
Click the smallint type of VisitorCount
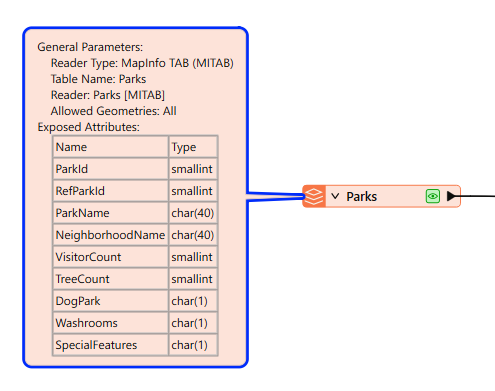click(x=193, y=257)
